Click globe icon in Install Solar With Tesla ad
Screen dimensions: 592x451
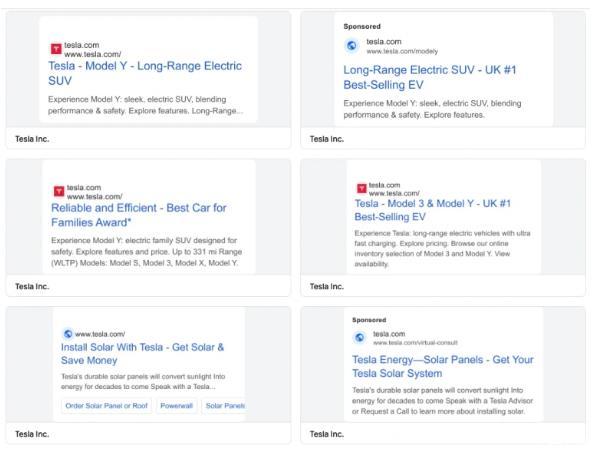click(68, 334)
